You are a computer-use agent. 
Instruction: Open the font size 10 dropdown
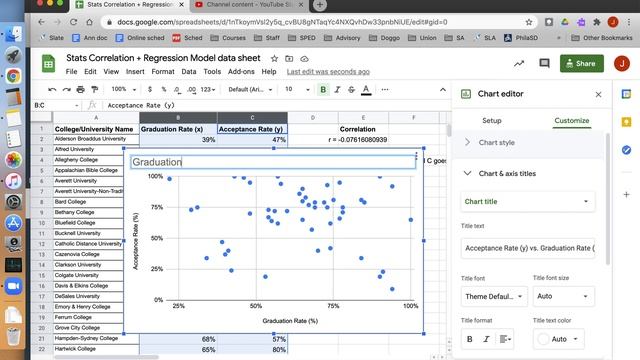(x=297, y=89)
